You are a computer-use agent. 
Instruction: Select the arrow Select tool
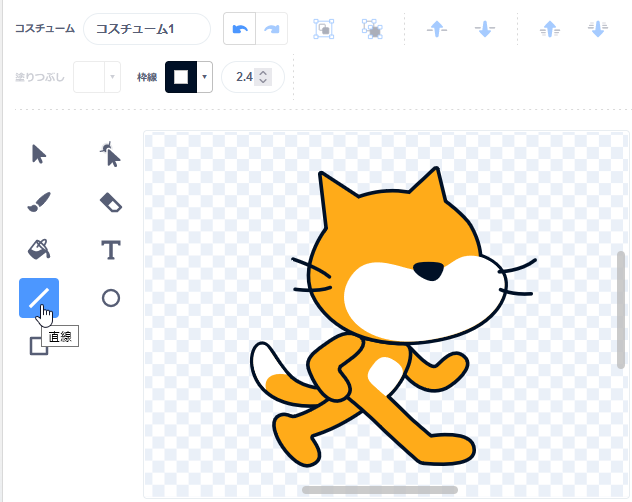click(39, 154)
